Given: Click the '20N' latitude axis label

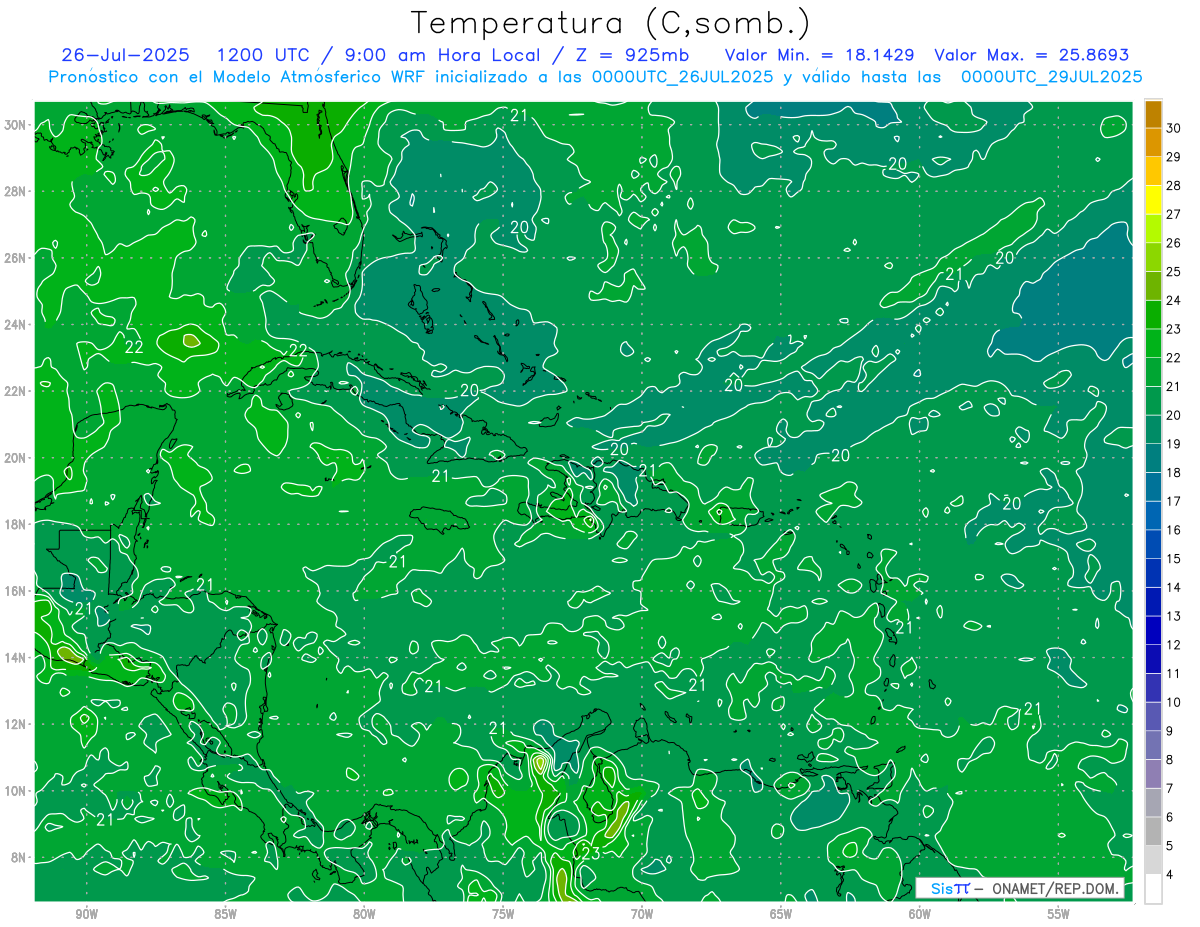Looking at the screenshot, I should tap(17, 458).
